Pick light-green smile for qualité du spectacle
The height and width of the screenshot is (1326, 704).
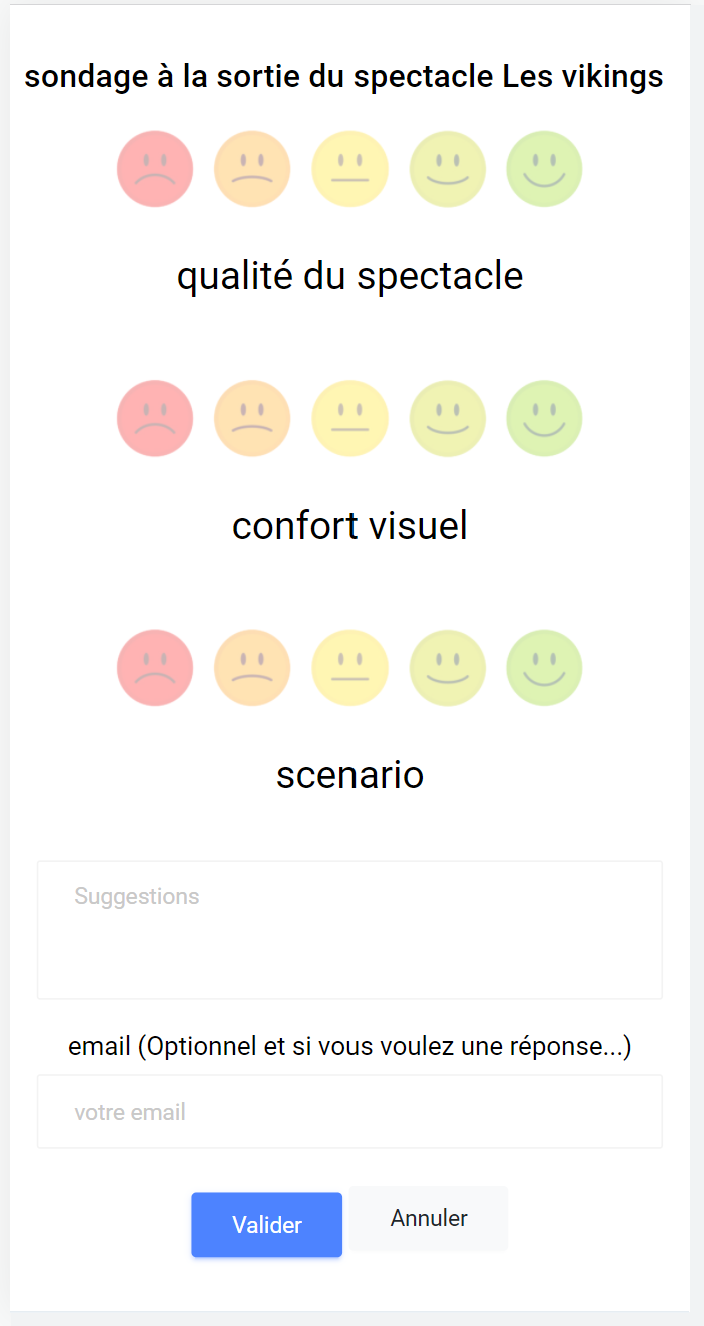pos(448,169)
